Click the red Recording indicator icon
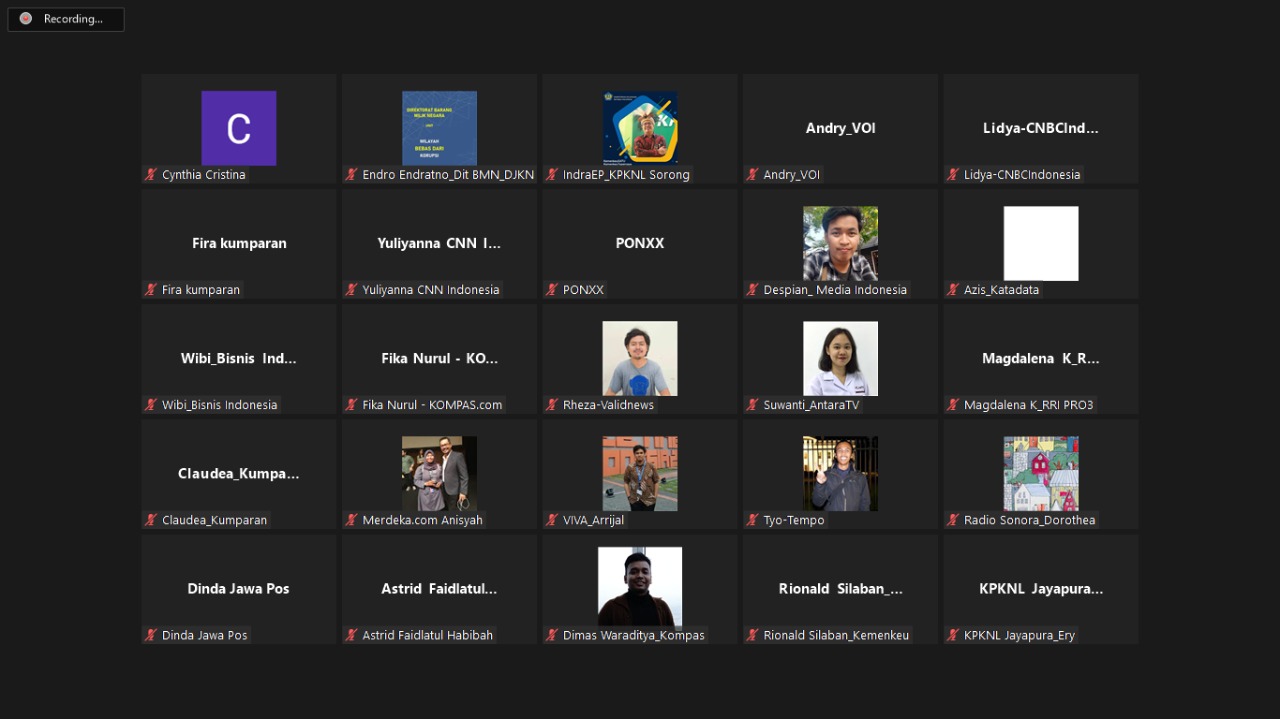This screenshot has width=1280, height=719. pos(26,19)
